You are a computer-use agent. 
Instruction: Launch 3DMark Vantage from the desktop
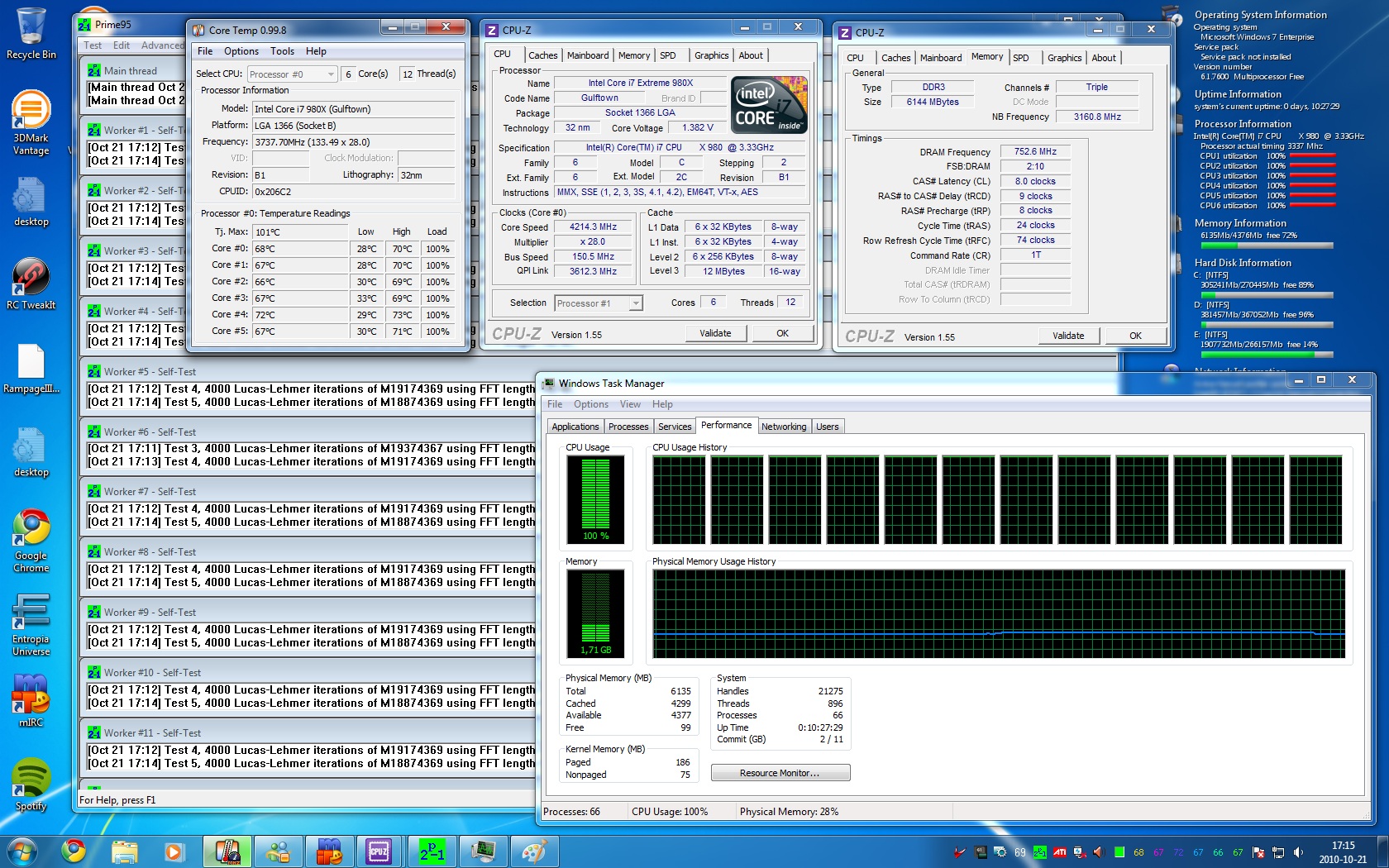point(31,122)
